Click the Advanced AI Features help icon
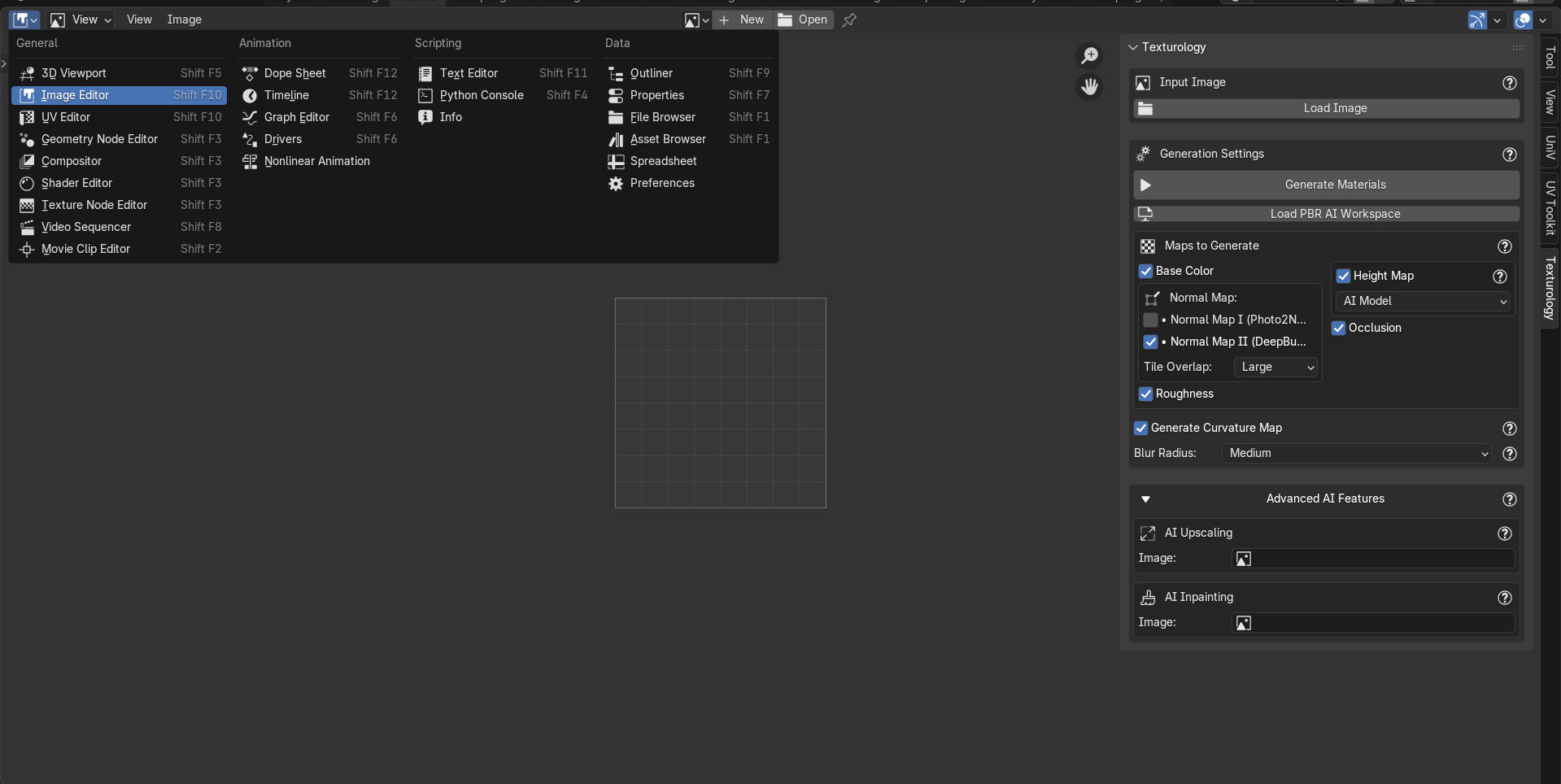The height and width of the screenshot is (784, 1561). (1510, 499)
